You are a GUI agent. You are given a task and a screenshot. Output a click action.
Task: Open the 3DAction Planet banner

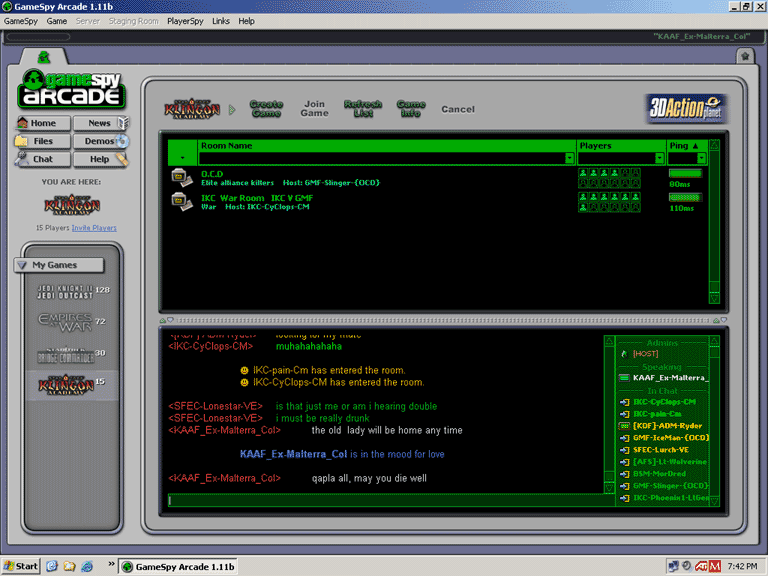[686, 109]
